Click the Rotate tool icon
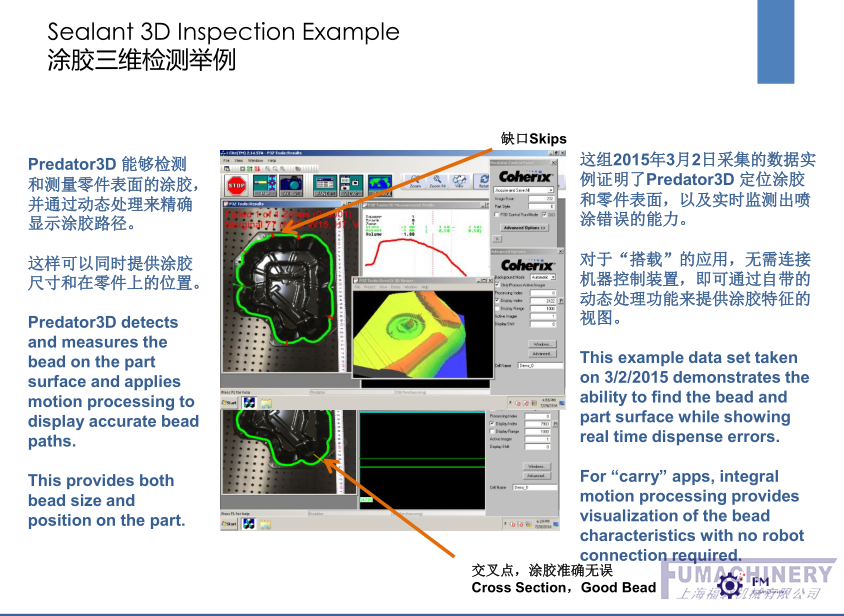Viewport: 844px width, 616px height. (x=484, y=180)
